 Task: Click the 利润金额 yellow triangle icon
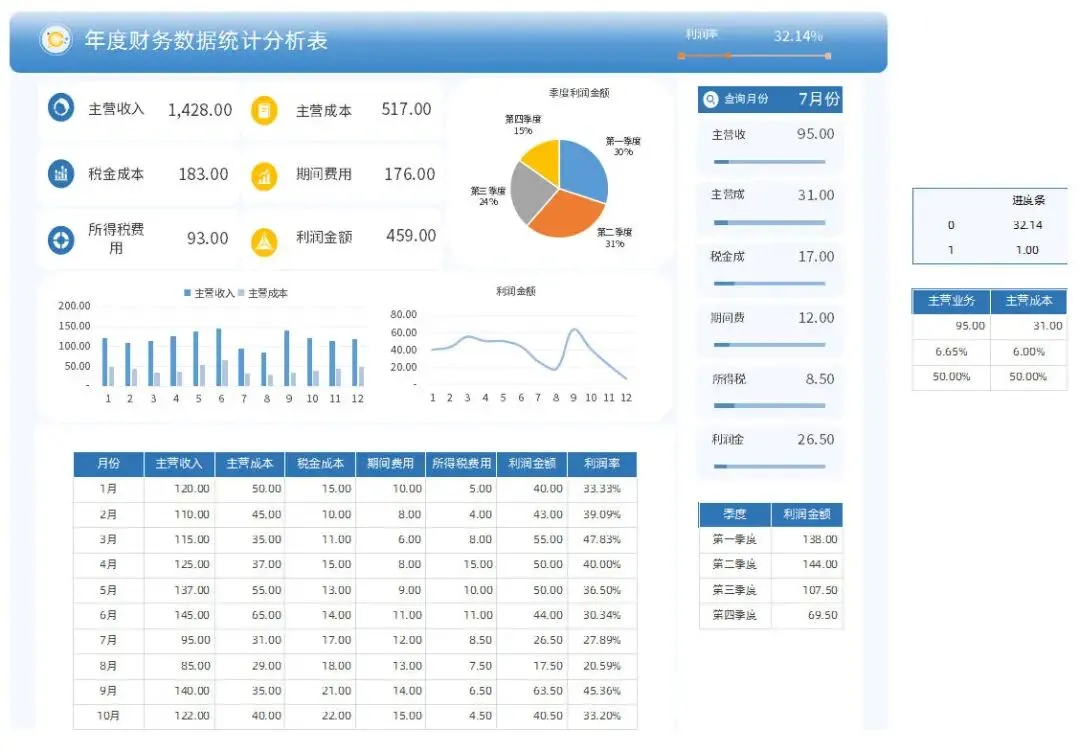click(x=264, y=242)
